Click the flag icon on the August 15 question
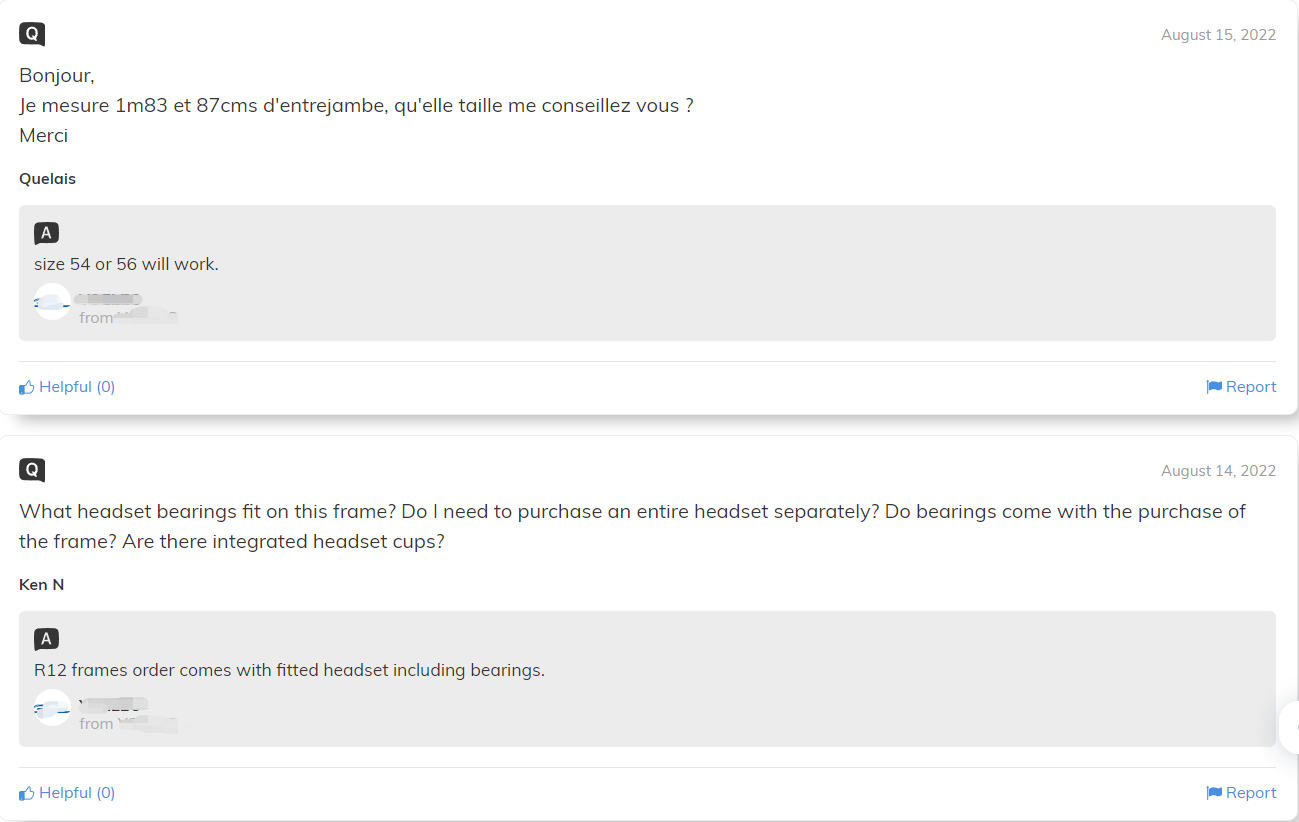This screenshot has width=1299, height=822. pos(1214,387)
